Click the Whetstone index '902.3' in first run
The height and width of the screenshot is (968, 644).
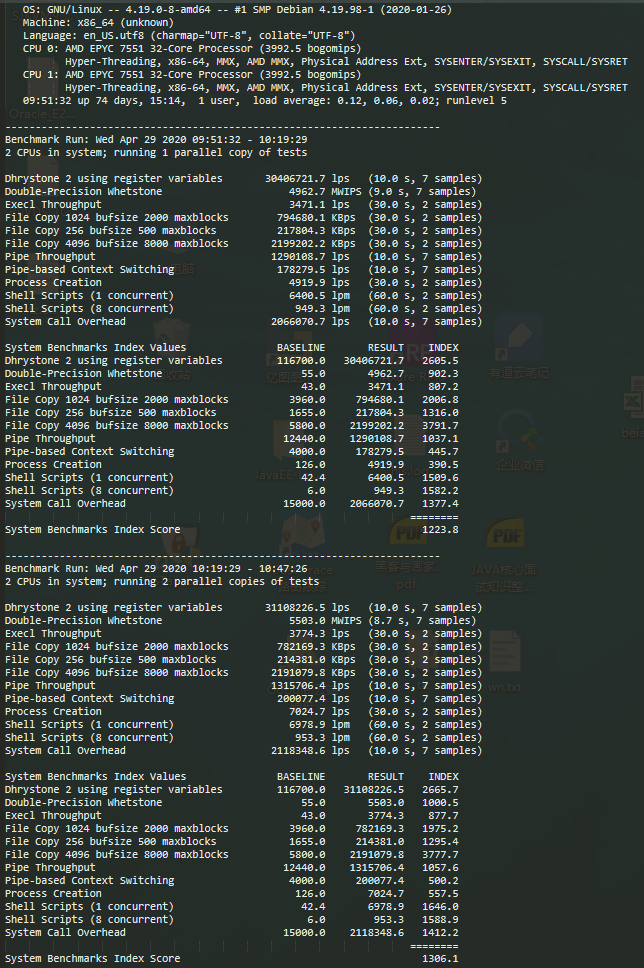[443, 373]
